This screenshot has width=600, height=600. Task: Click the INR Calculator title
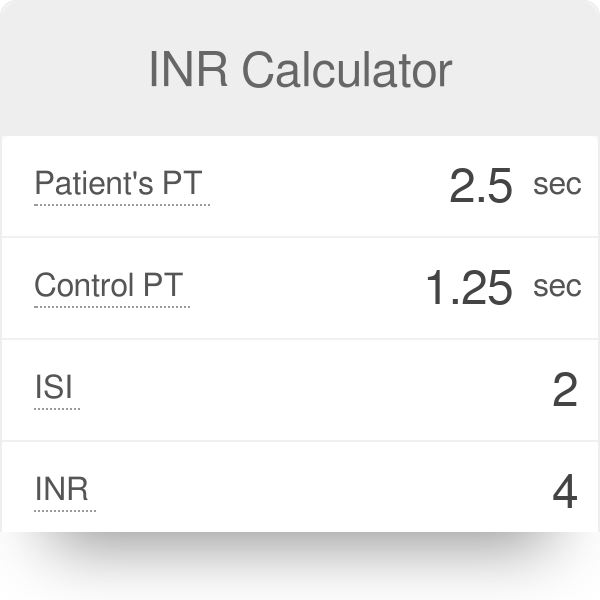point(301,70)
